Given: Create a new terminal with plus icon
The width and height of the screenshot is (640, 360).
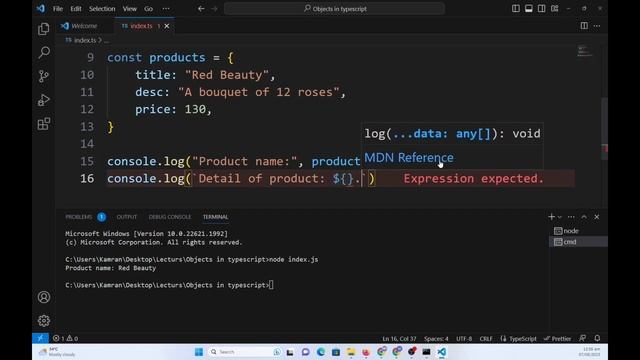Looking at the screenshot, I should (551, 217).
